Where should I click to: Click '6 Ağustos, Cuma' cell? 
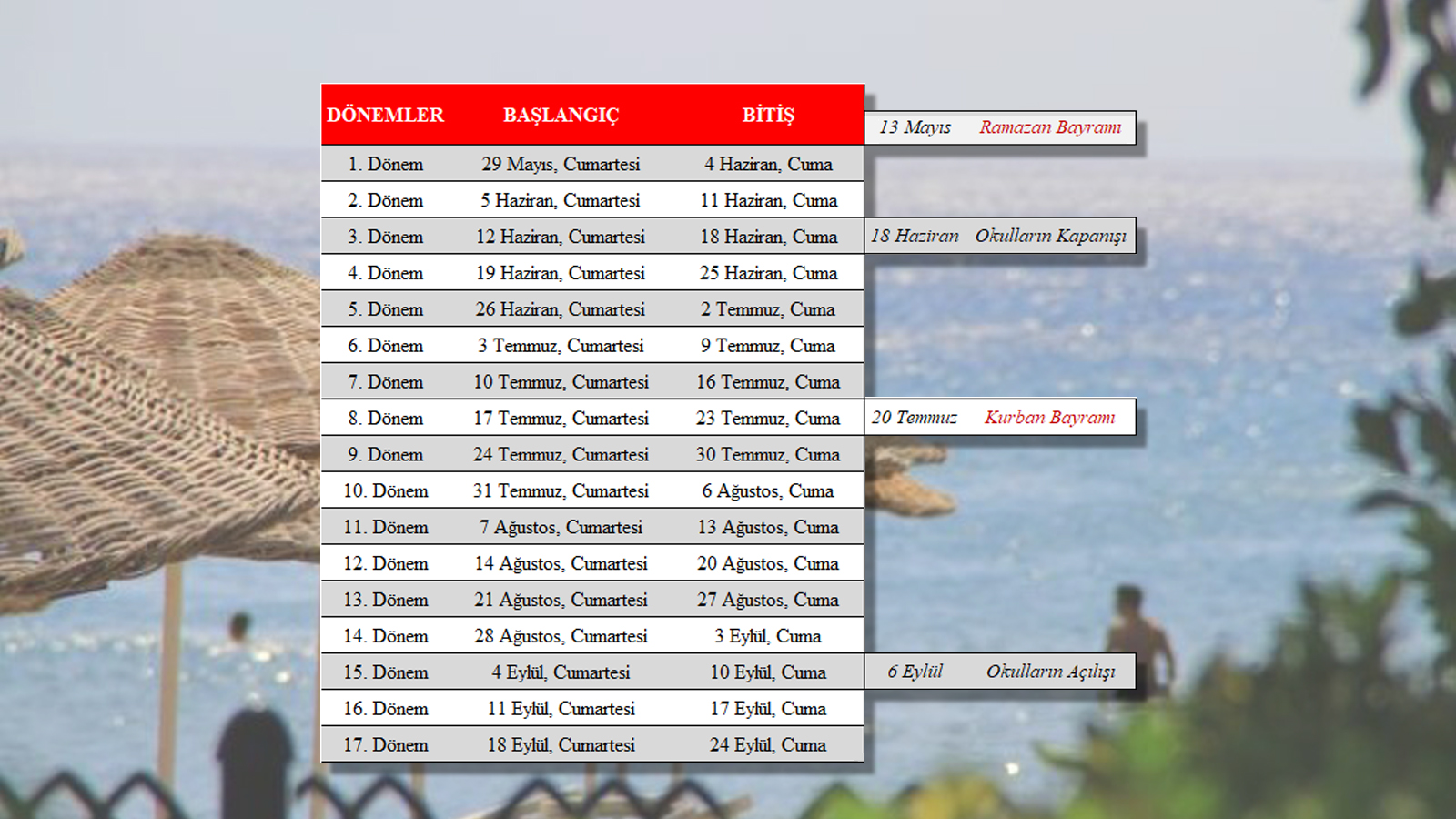pos(768,491)
